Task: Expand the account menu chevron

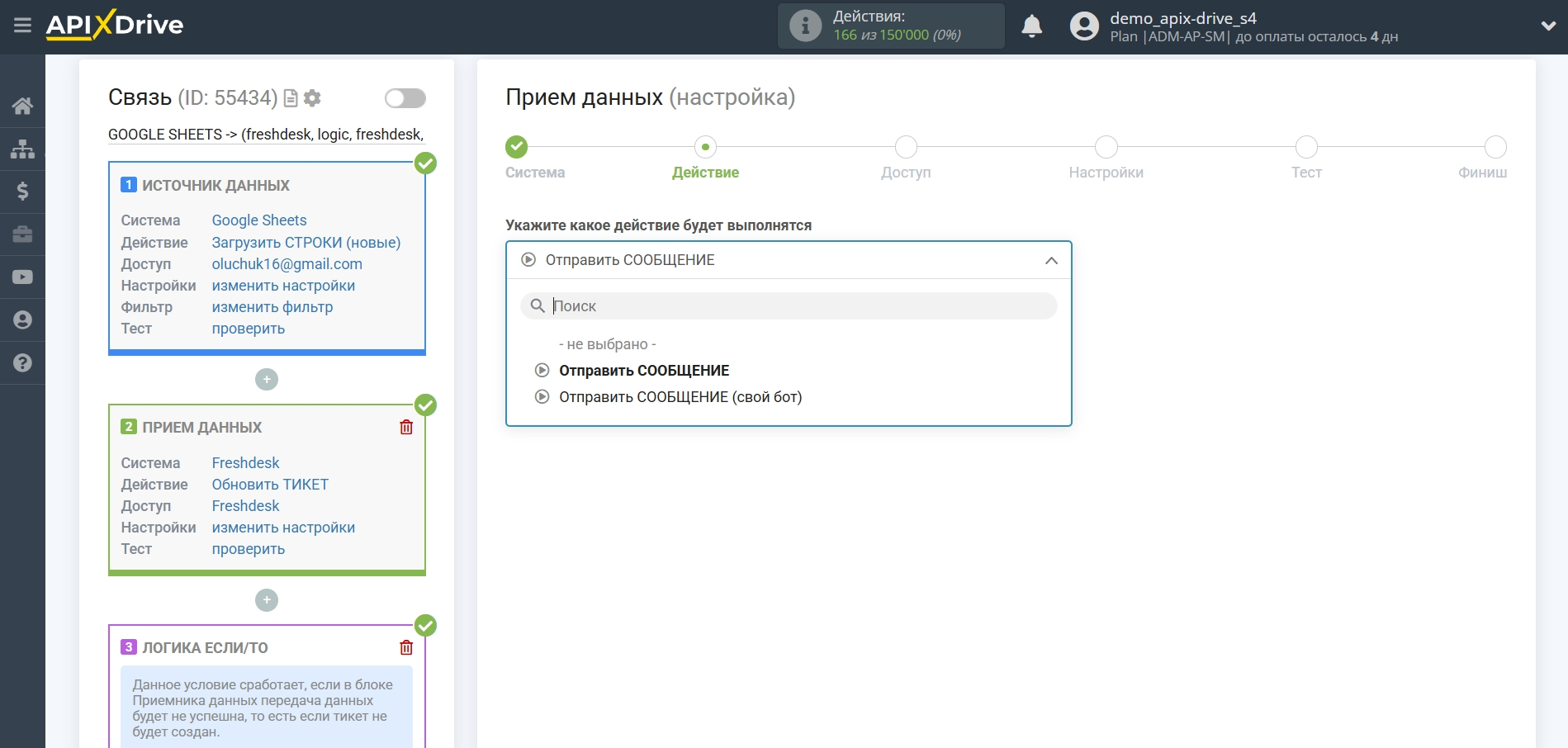Action: 1548,26
